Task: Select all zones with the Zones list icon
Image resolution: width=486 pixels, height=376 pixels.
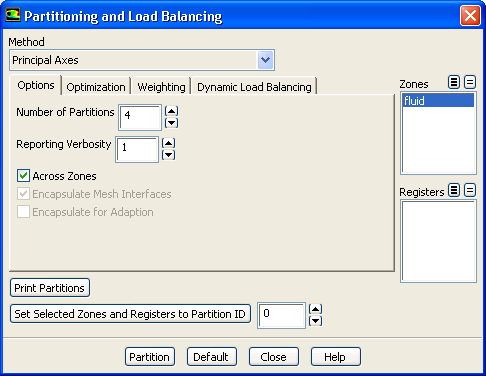Action: click(454, 82)
